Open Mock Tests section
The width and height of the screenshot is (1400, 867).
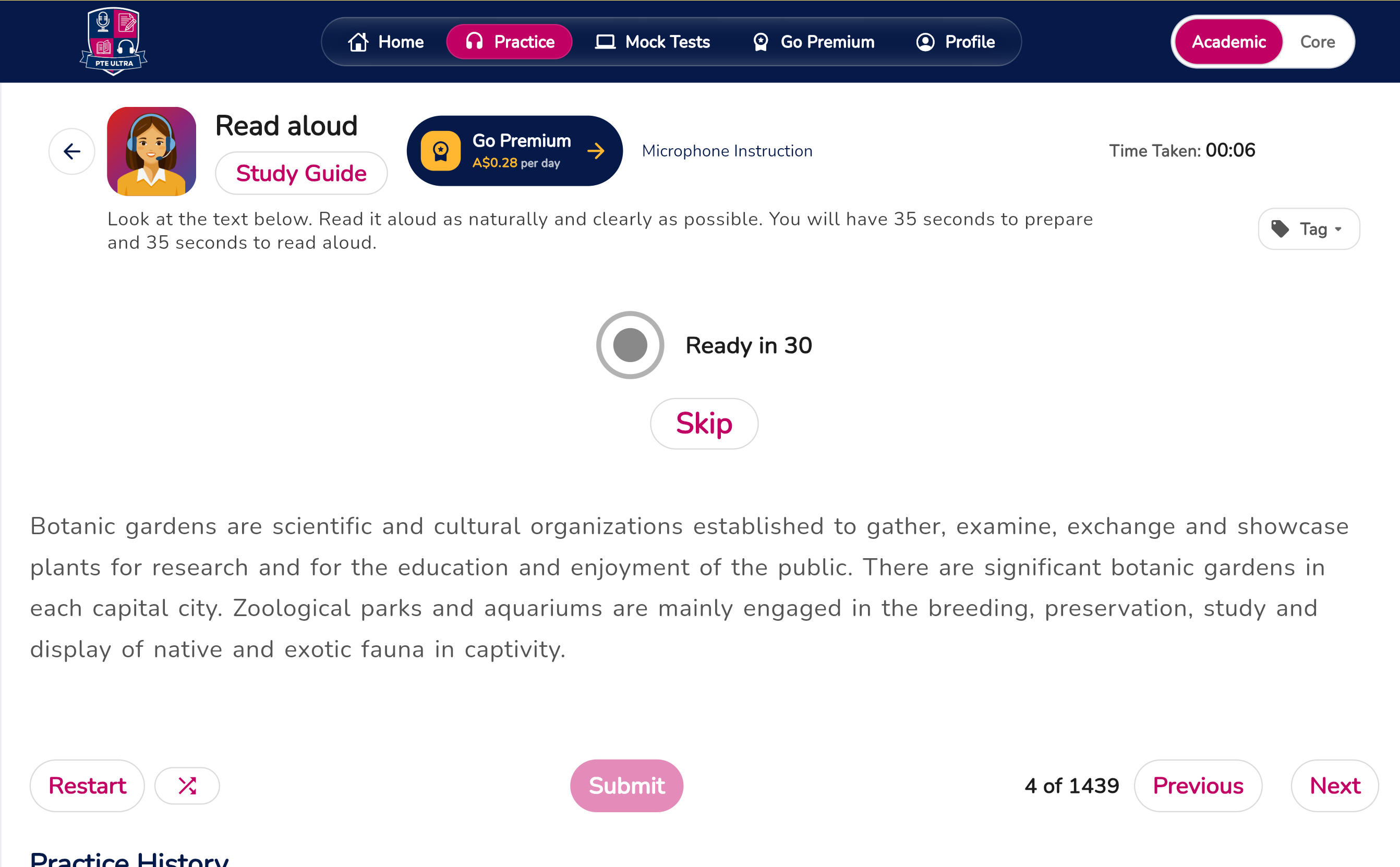pos(653,42)
